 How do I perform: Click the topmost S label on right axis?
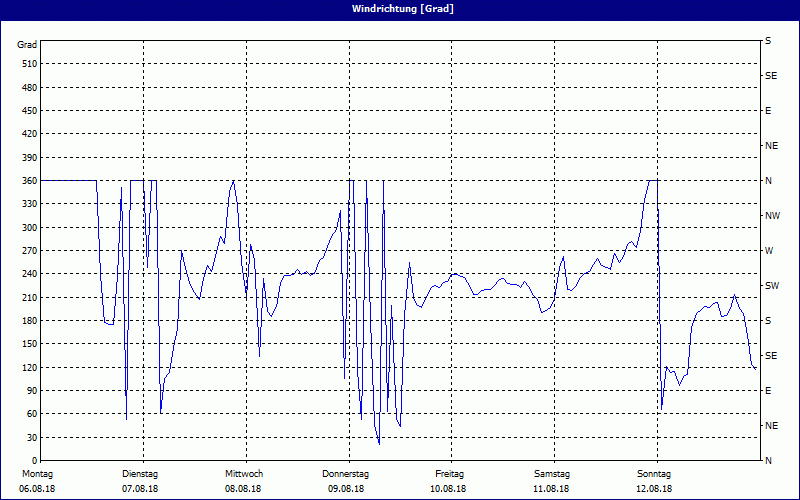click(x=768, y=41)
